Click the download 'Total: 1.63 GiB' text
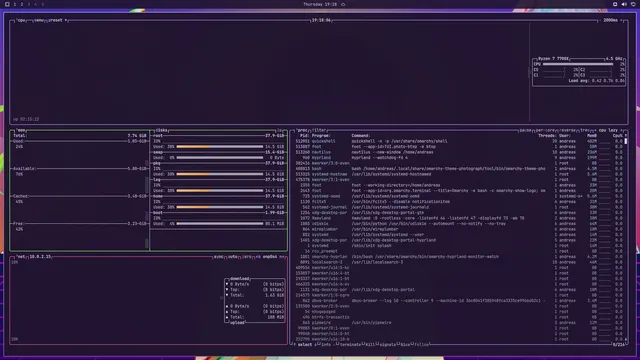 [256, 295]
